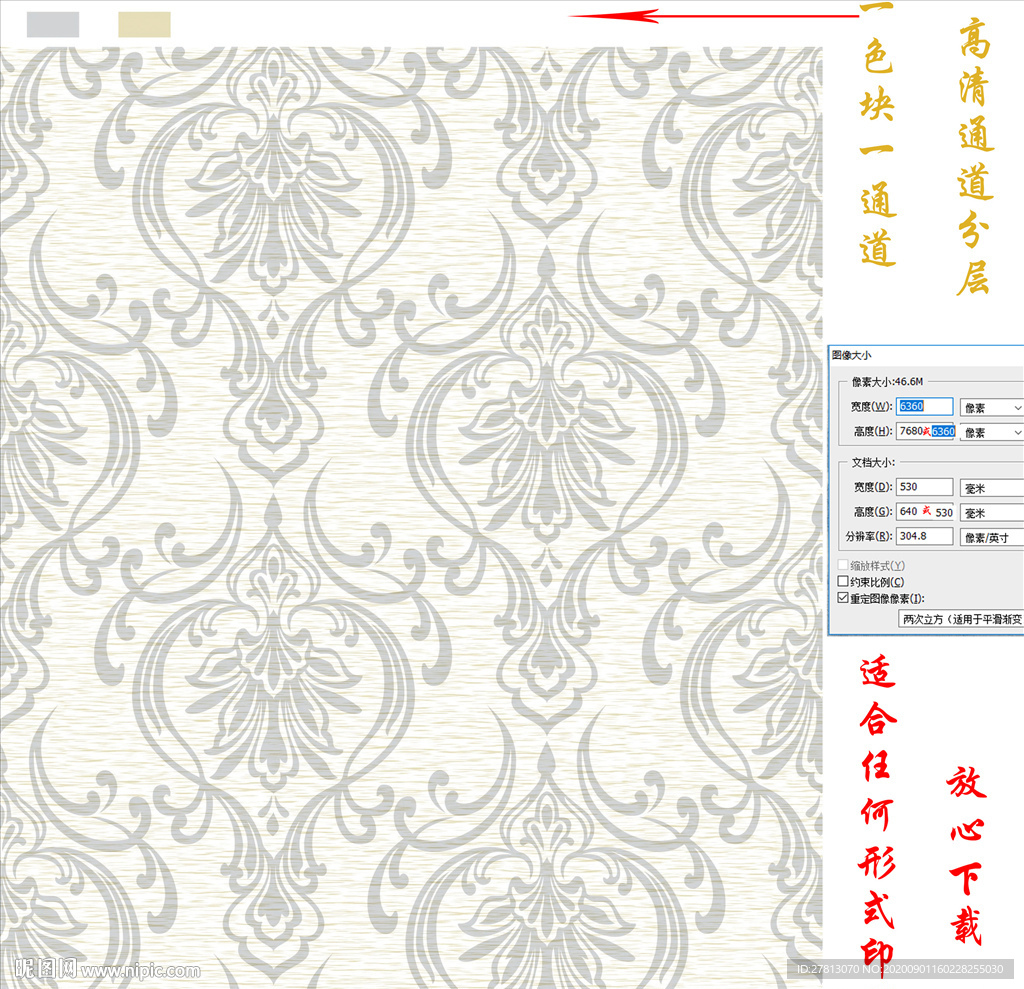Open the resolution unit dropdown 像素/英寸
1024x989 pixels.
click(x=991, y=538)
